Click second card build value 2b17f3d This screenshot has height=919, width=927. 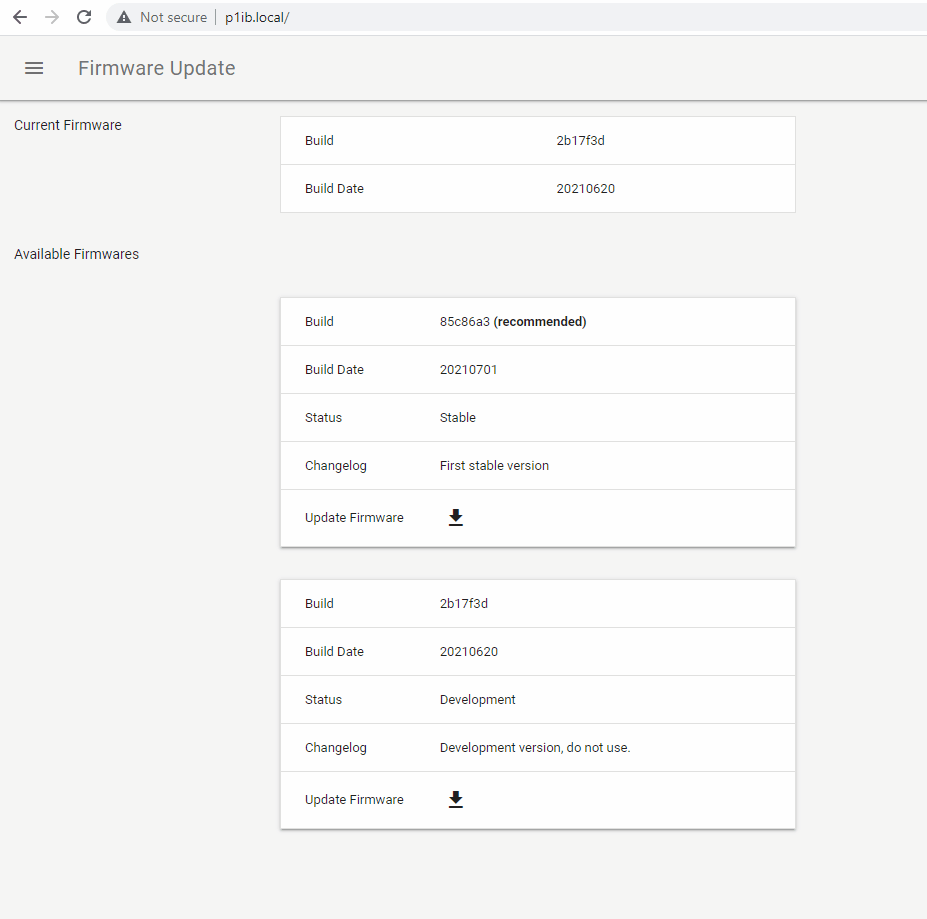[x=464, y=604]
